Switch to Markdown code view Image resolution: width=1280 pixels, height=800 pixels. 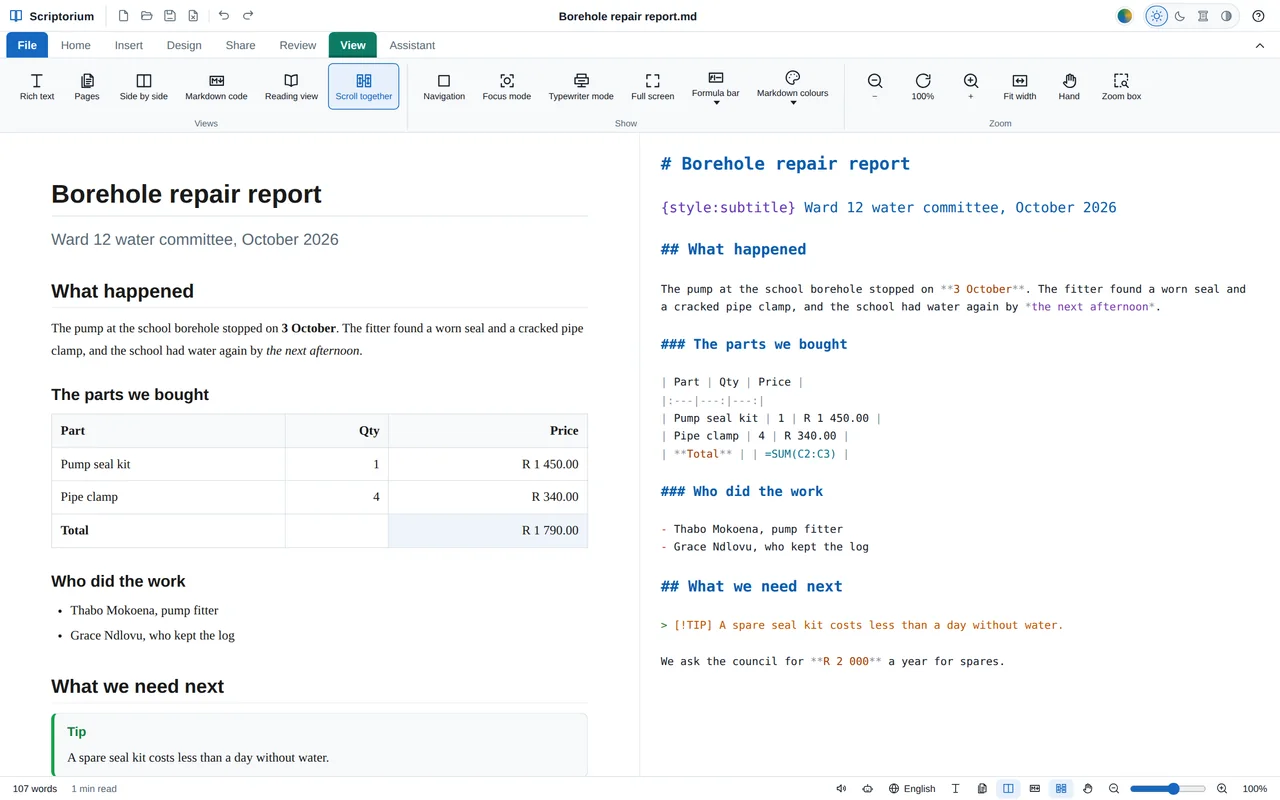click(216, 87)
